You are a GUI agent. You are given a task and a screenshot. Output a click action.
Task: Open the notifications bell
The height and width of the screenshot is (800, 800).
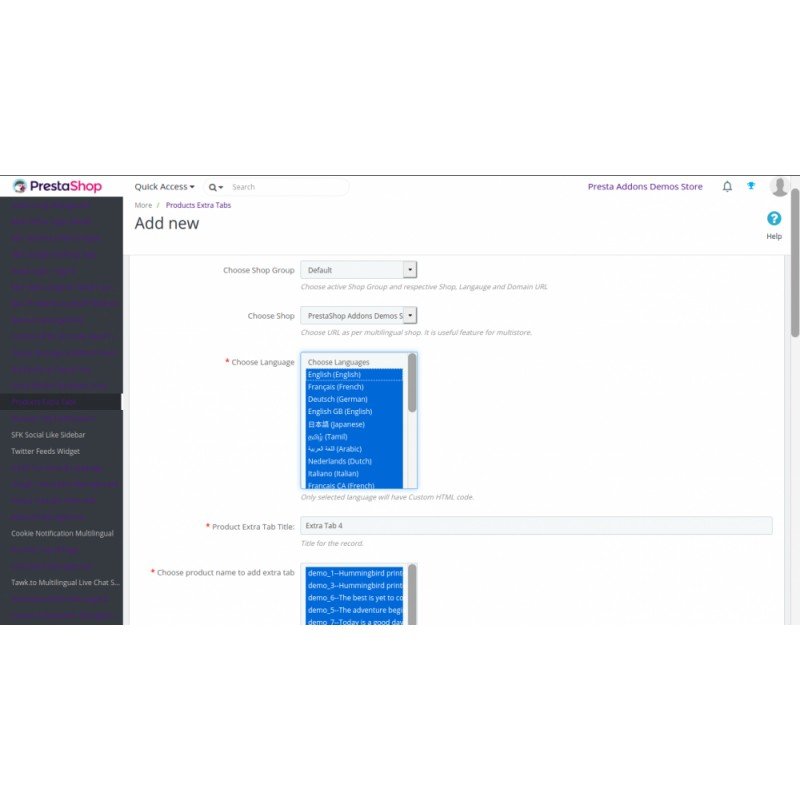click(x=727, y=186)
